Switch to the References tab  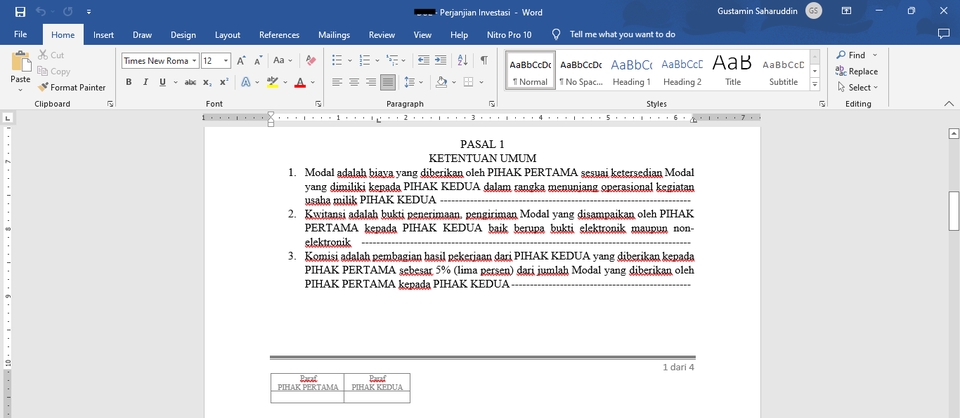[x=279, y=35]
